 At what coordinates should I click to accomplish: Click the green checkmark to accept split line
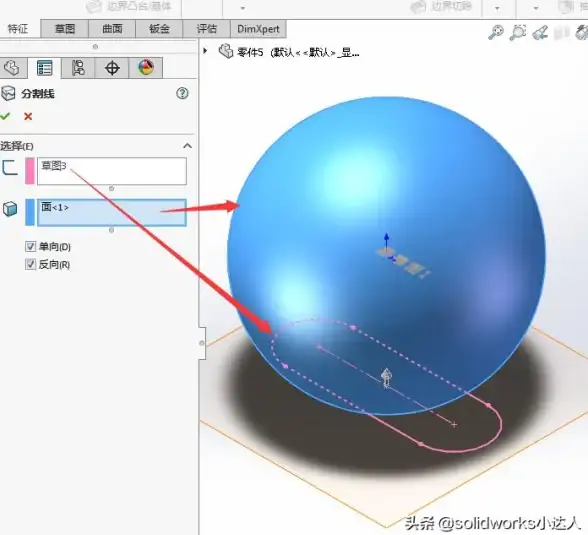click(x=5, y=117)
